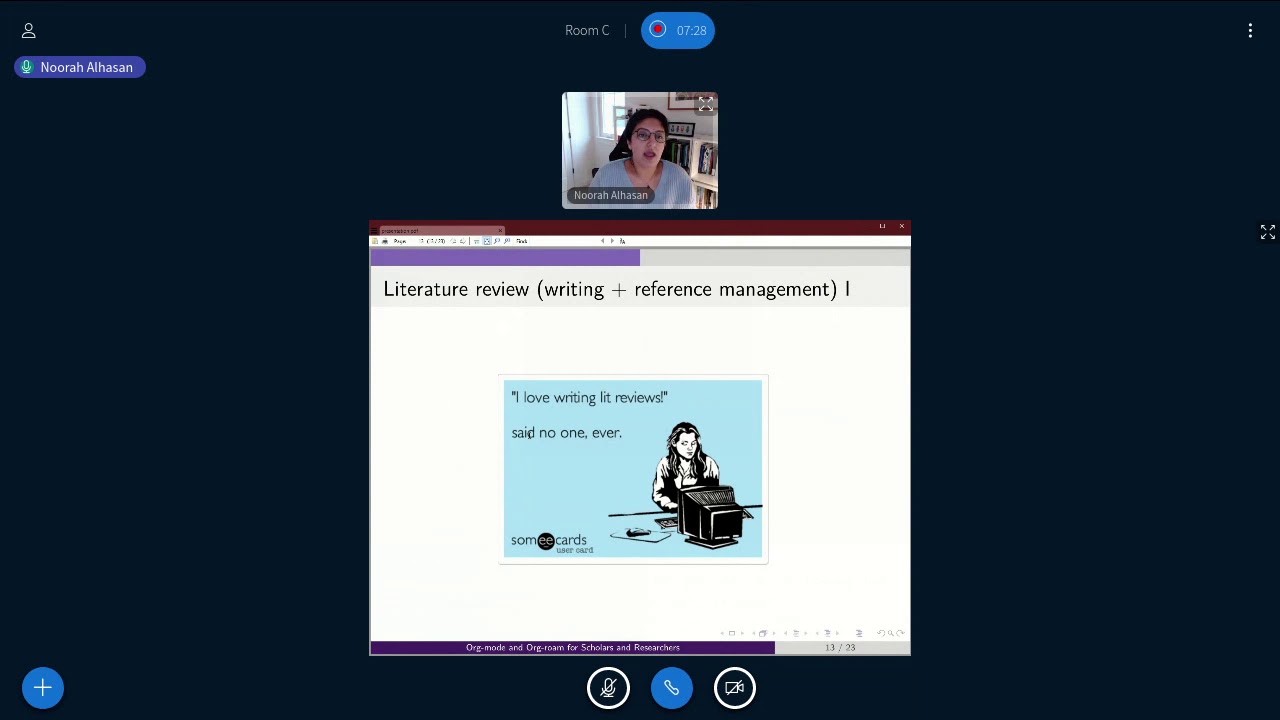1280x720 pixels.
Task: Click the zoom in magnifier in PDF toolbar
Action: (x=507, y=241)
